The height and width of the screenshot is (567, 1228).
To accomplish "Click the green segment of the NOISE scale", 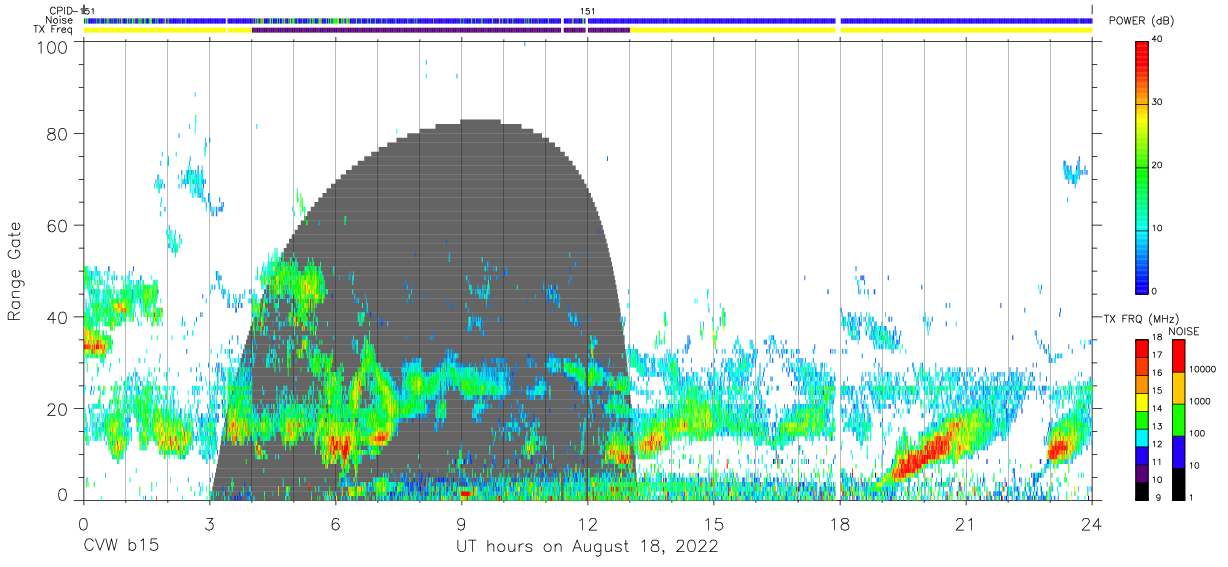I will click(1178, 420).
